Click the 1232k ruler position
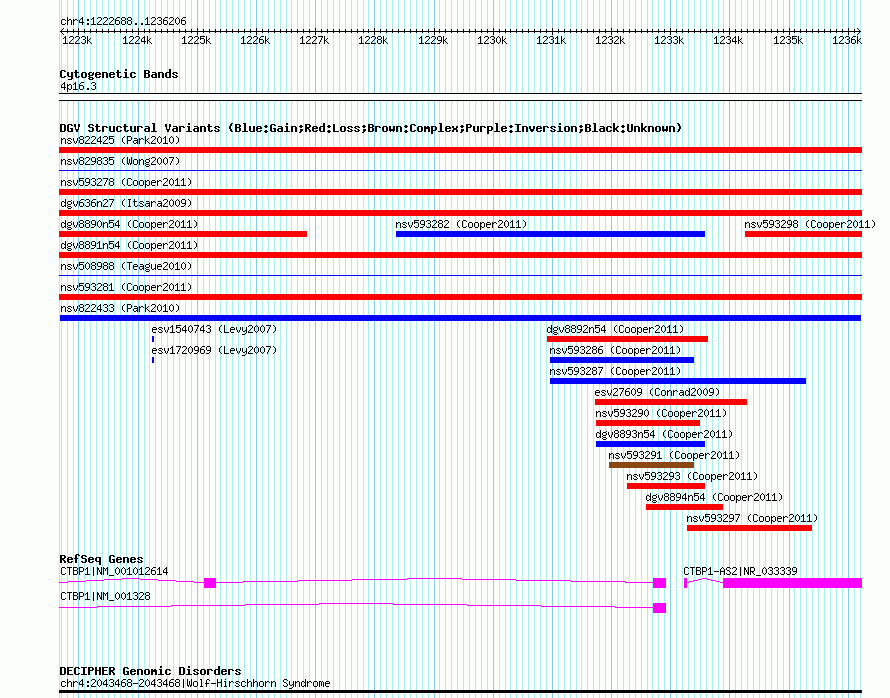890x698 pixels. [x=610, y=40]
